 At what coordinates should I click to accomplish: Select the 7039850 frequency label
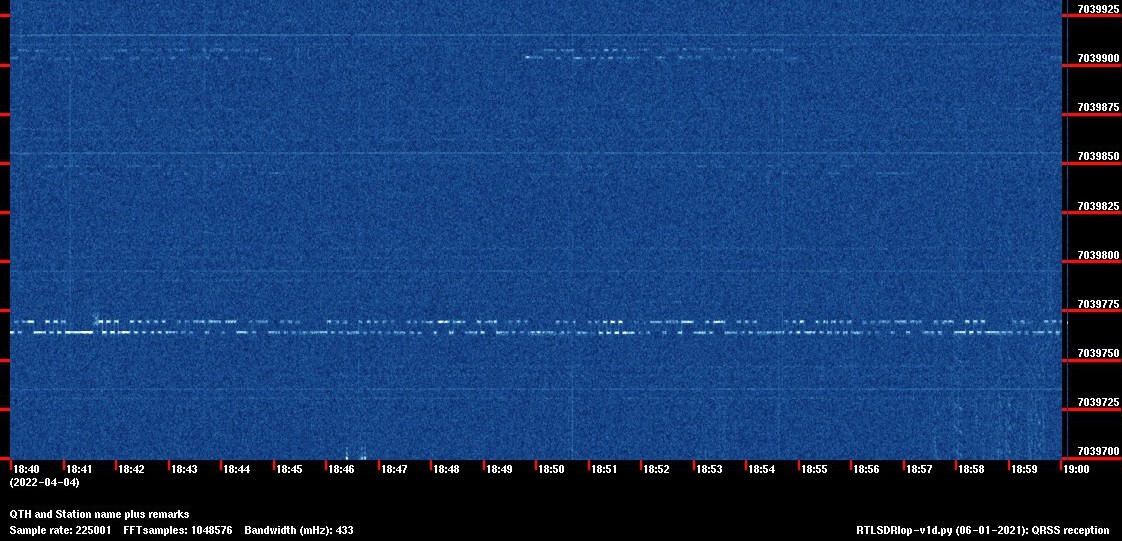tap(1098, 157)
